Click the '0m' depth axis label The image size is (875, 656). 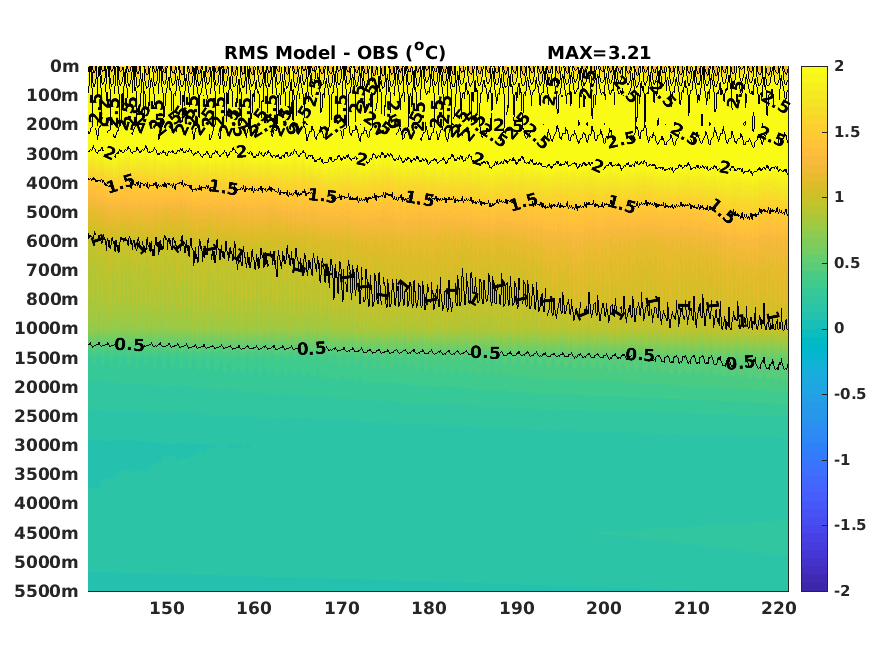click(65, 66)
